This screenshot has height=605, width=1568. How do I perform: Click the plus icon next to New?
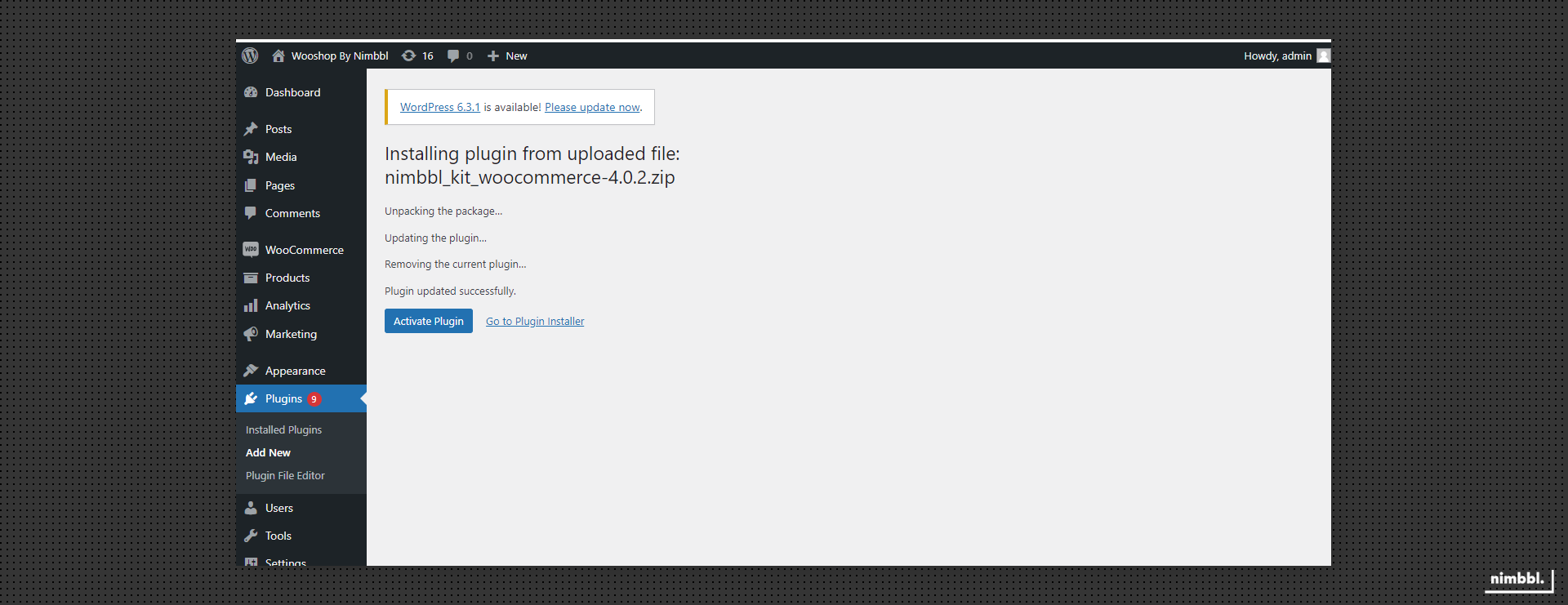tap(493, 56)
